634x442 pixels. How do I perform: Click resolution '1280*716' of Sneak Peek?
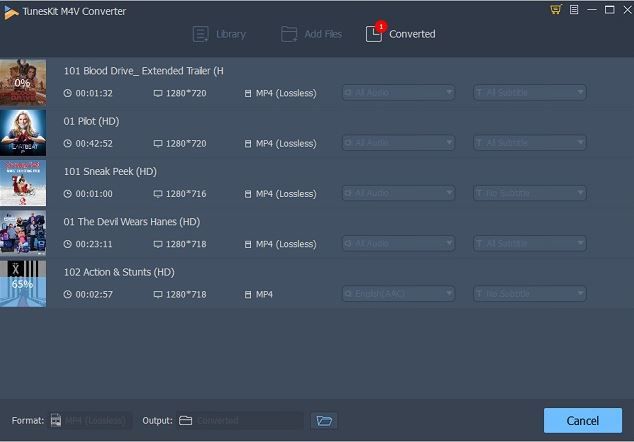pyautogui.click(x=186, y=194)
